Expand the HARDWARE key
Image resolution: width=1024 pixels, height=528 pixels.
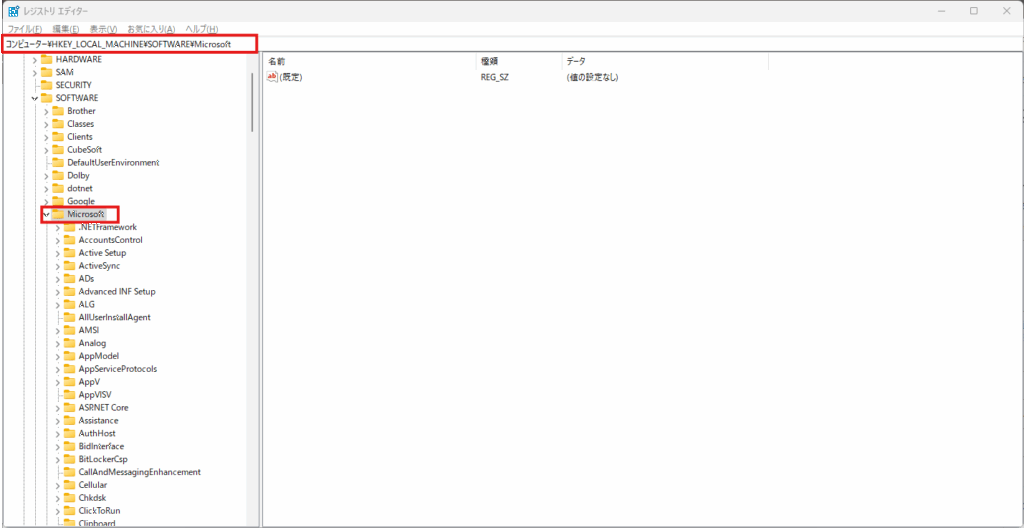[35, 59]
